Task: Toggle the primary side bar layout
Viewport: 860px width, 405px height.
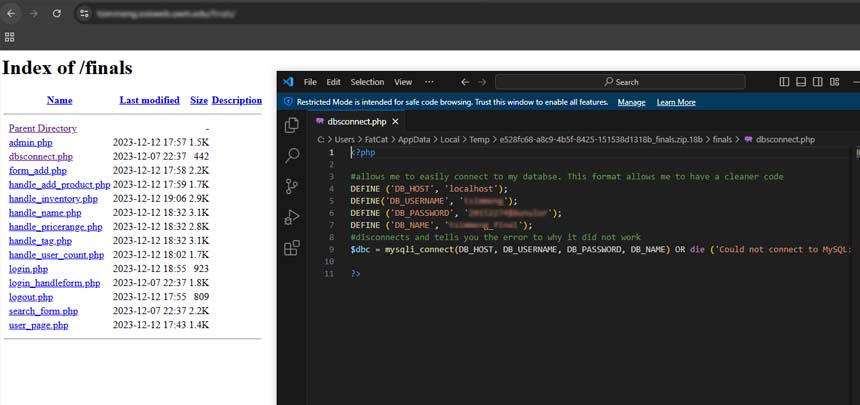Action: tap(784, 82)
